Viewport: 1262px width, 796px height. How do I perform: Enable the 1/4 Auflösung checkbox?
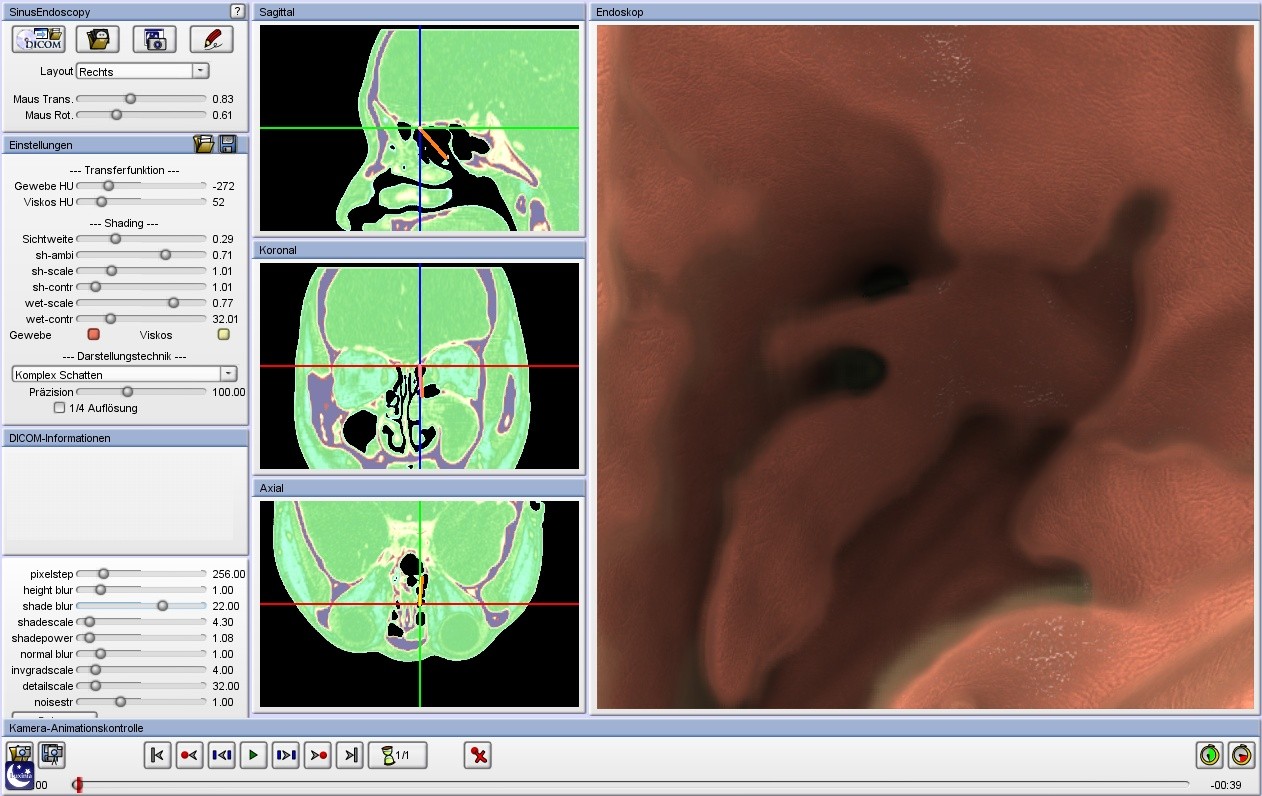click(60, 408)
